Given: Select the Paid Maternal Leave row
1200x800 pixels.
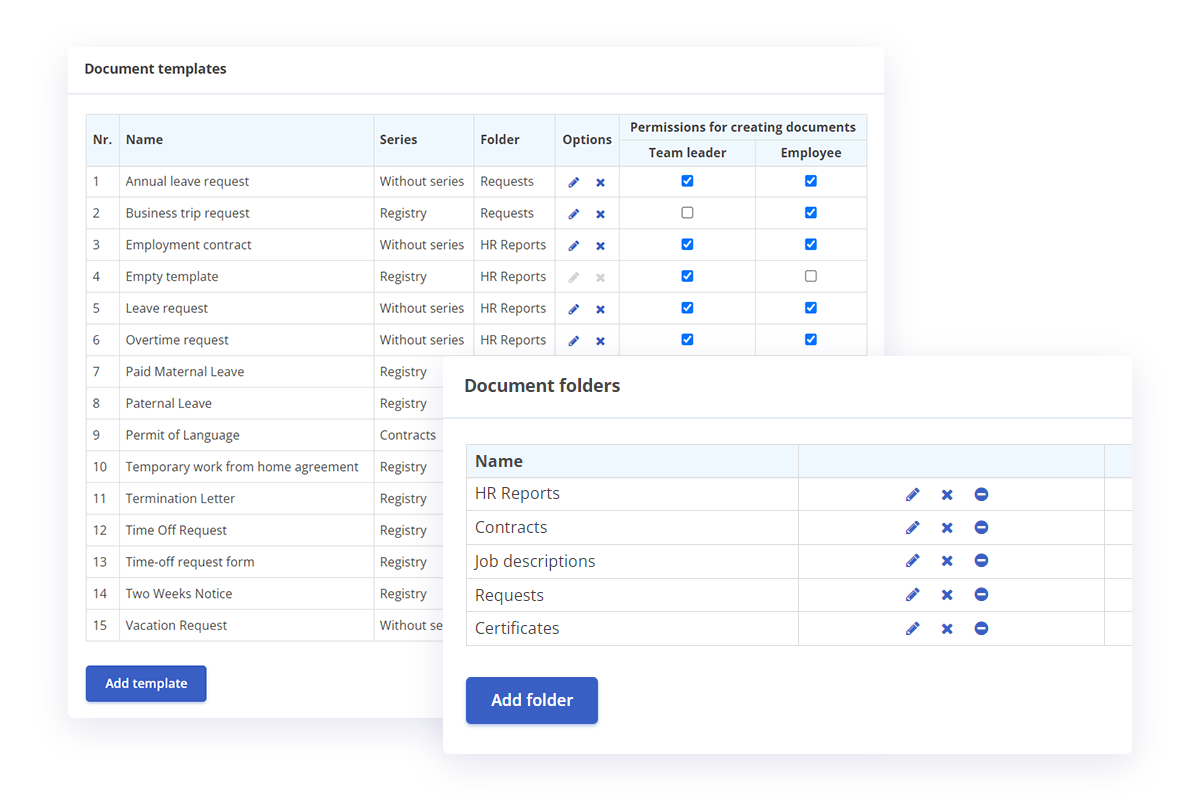Looking at the screenshot, I should (265, 372).
